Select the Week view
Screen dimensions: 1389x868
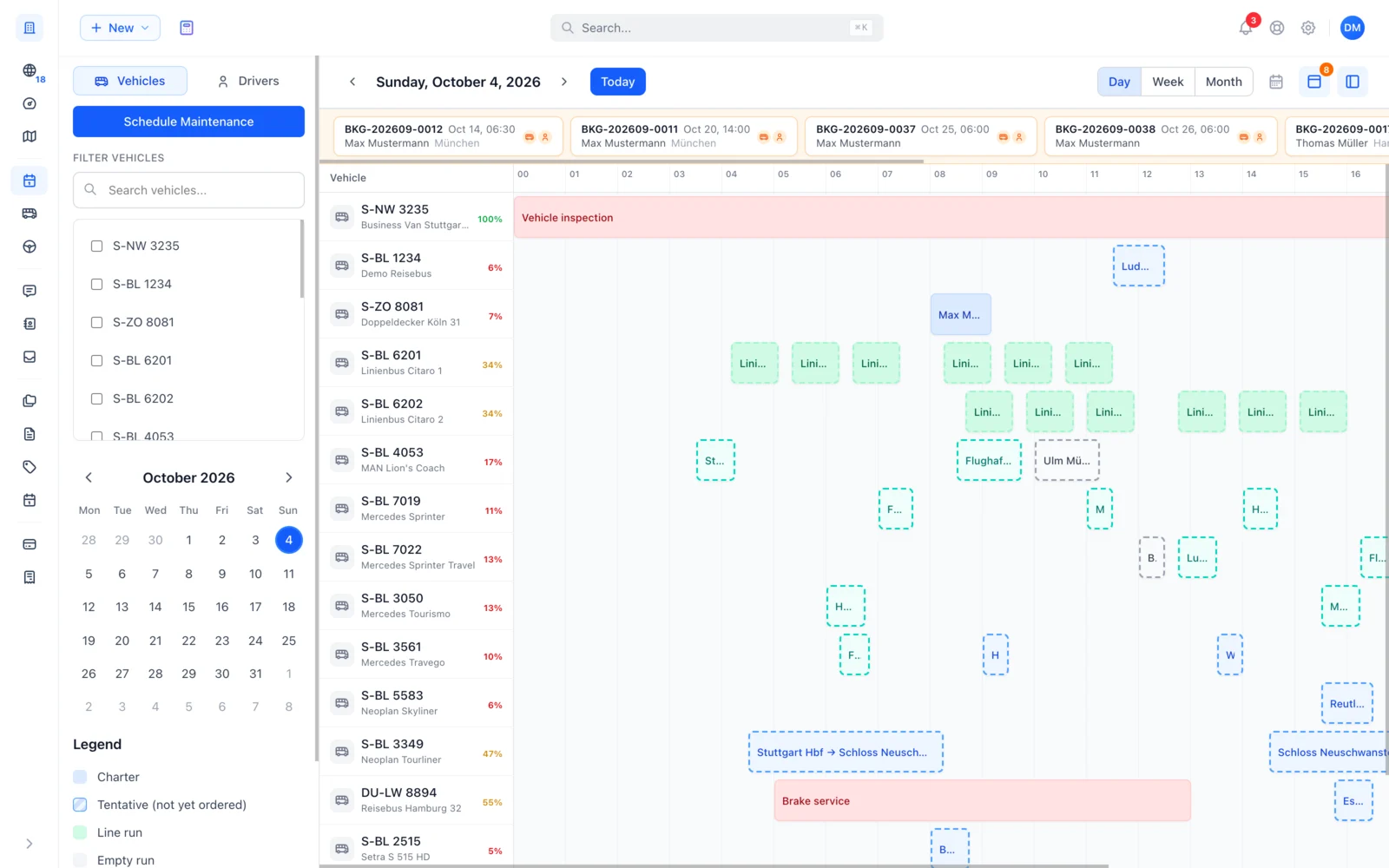point(1168,82)
